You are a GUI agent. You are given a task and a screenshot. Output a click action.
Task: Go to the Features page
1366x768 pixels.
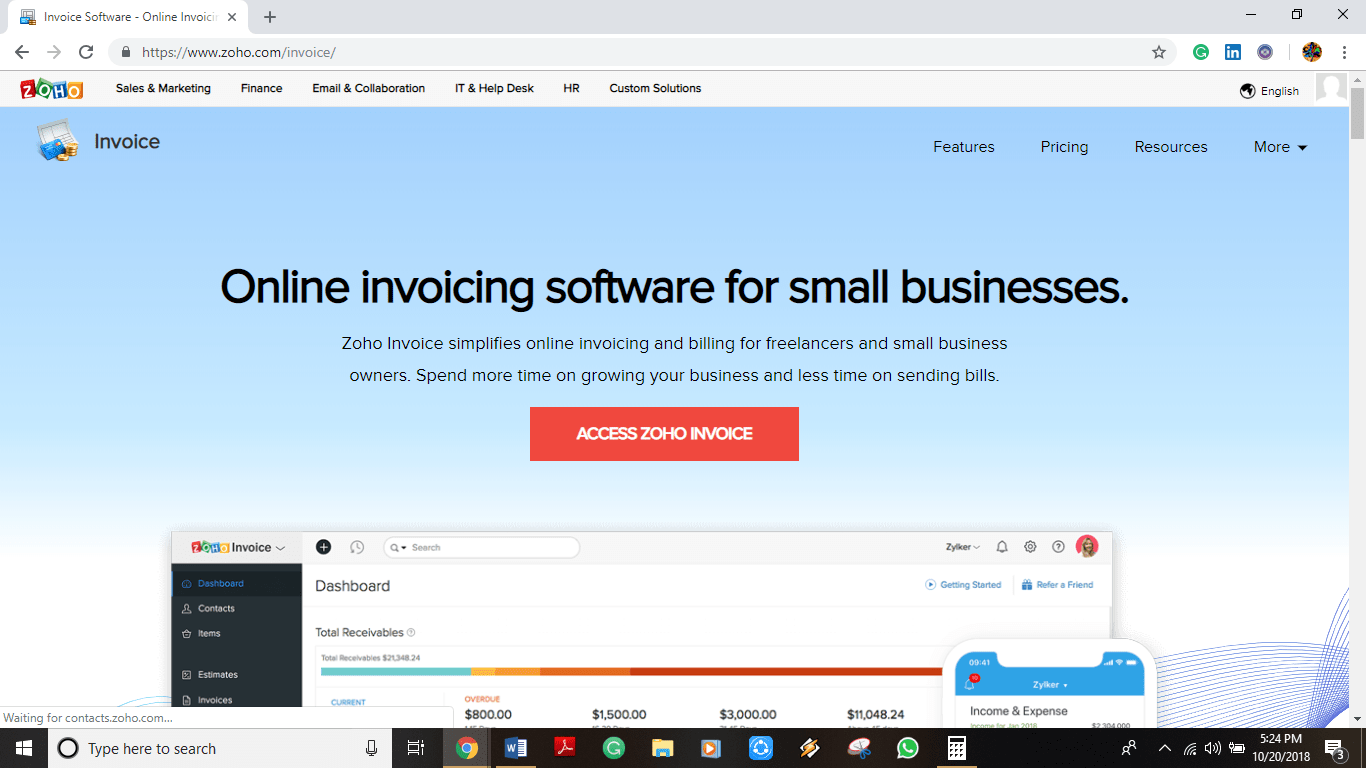point(964,147)
